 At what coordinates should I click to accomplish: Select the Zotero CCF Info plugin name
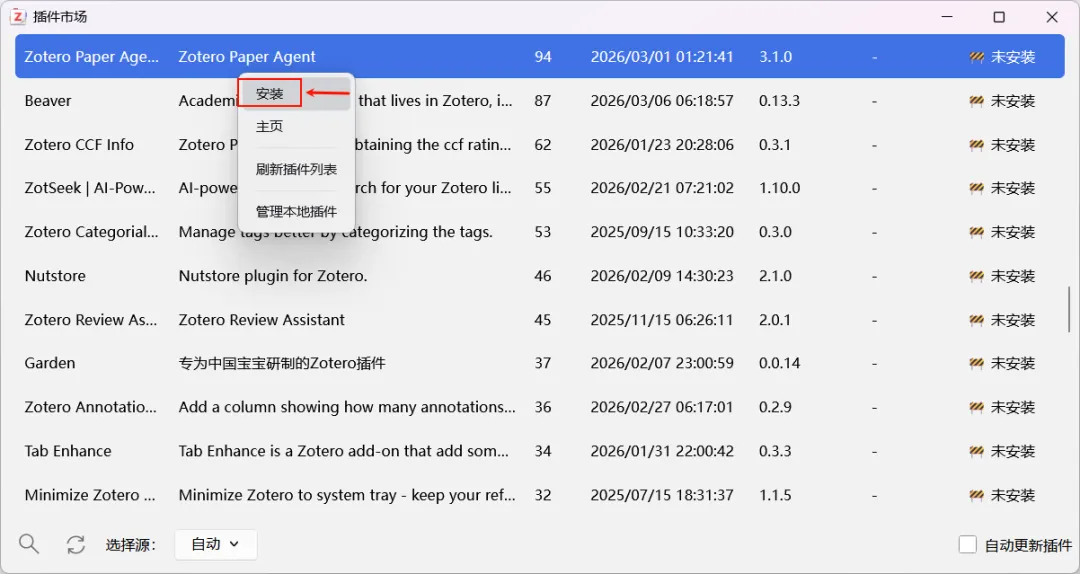coord(79,145)
